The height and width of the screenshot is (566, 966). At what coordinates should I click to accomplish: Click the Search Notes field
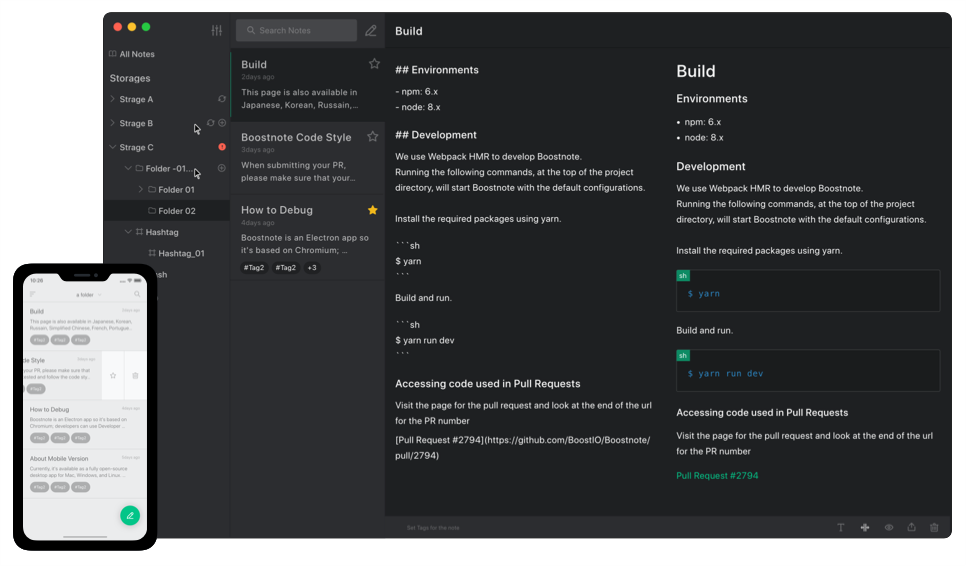click(x=296, y=30)
